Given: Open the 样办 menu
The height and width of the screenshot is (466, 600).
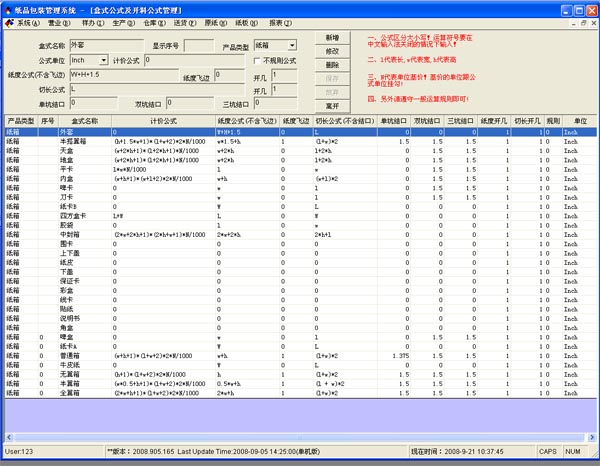Looking at the screenshot, I should (x=93, y=23).
